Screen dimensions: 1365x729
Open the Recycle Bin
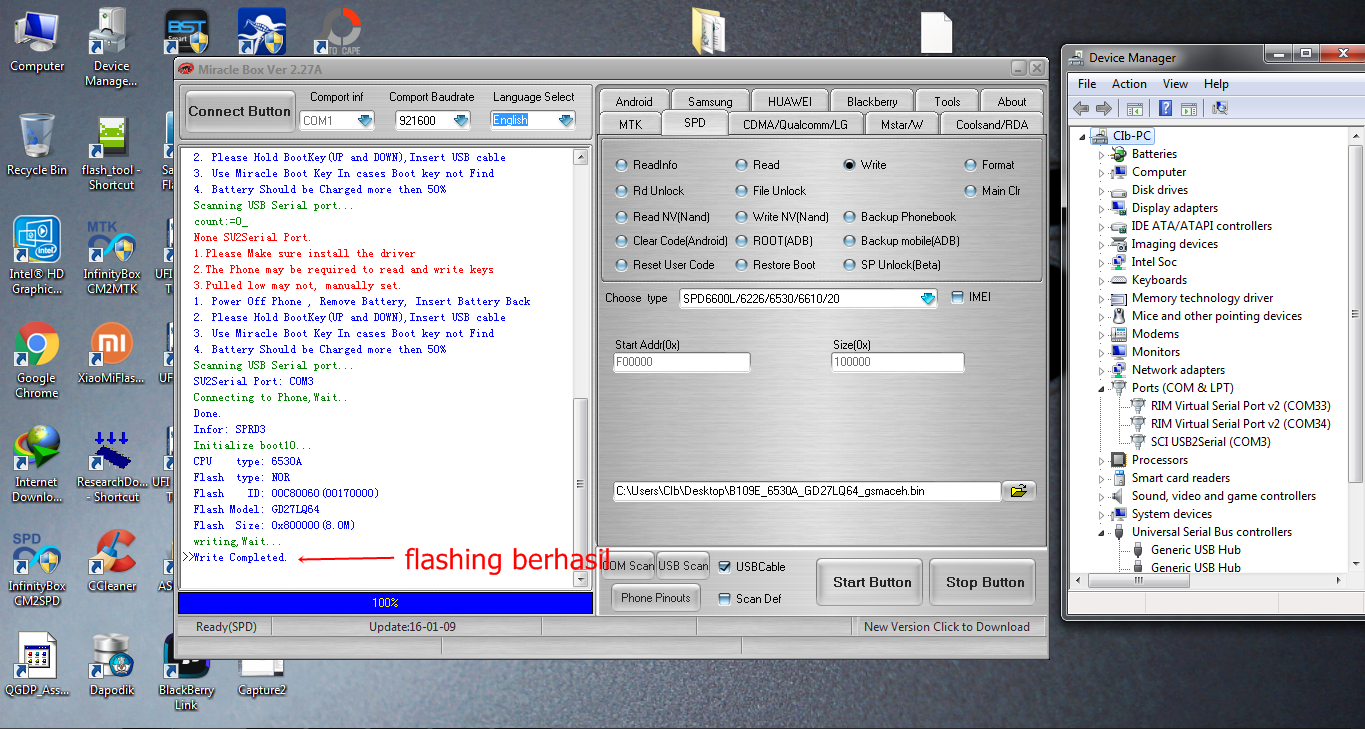pyautogui.click(x=37, y=144)
